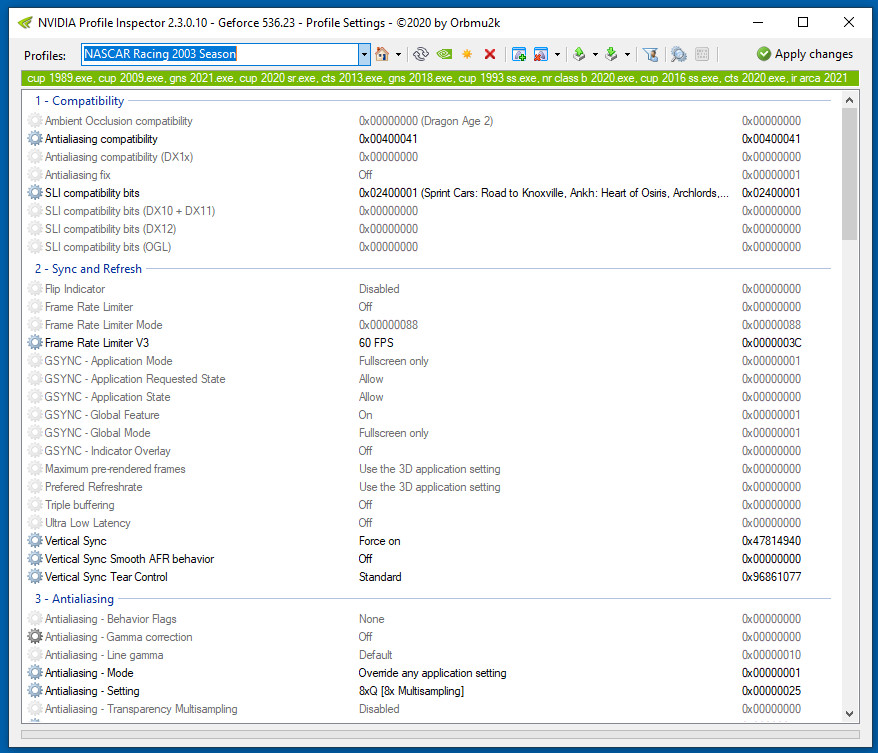Select the GSYNC - Global Feature row

pos(431,415)
